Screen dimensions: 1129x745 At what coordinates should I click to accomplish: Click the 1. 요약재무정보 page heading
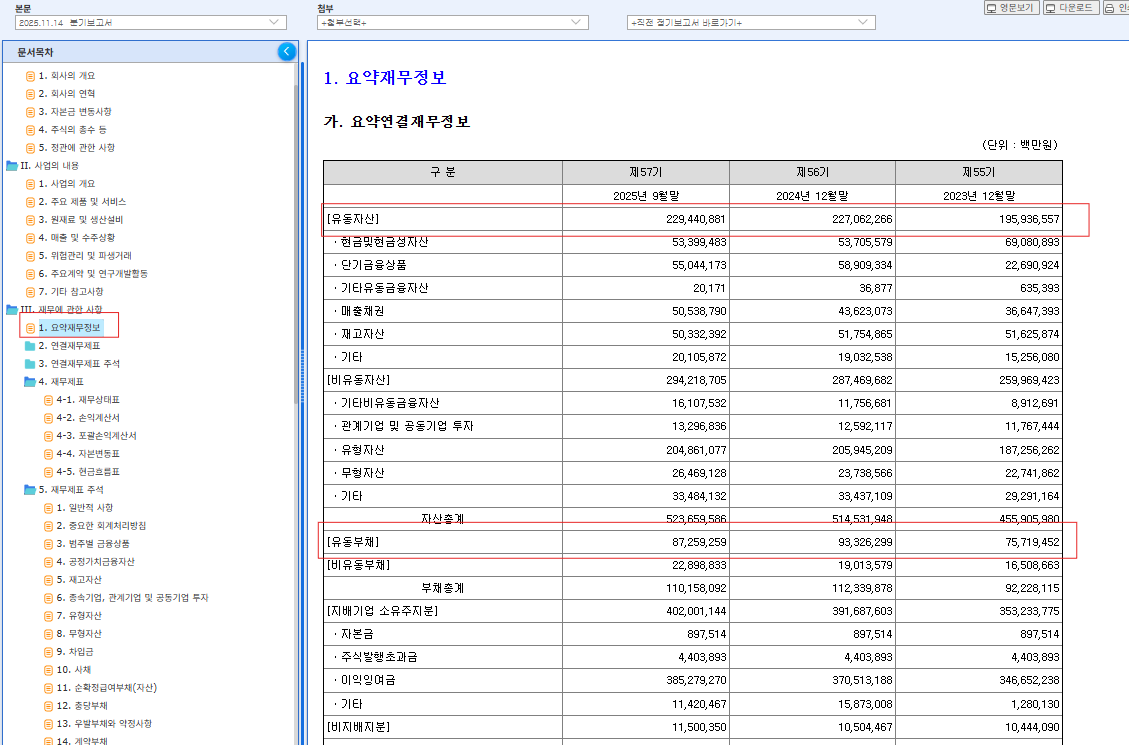coord(385,78)
